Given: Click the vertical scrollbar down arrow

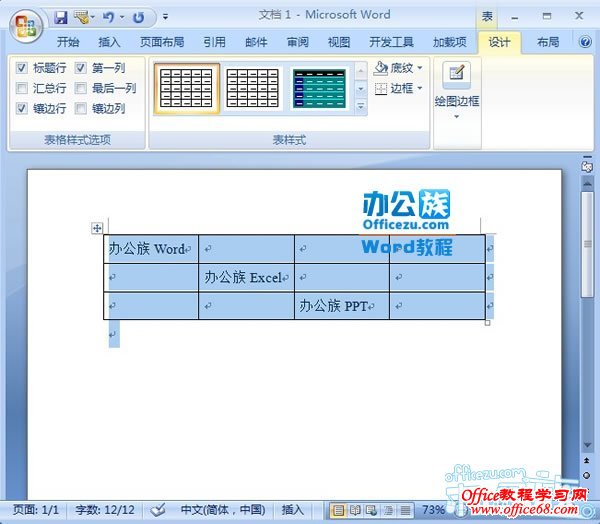Looking at the screenshot, I should pyautogui.click(x=587, y=445).
